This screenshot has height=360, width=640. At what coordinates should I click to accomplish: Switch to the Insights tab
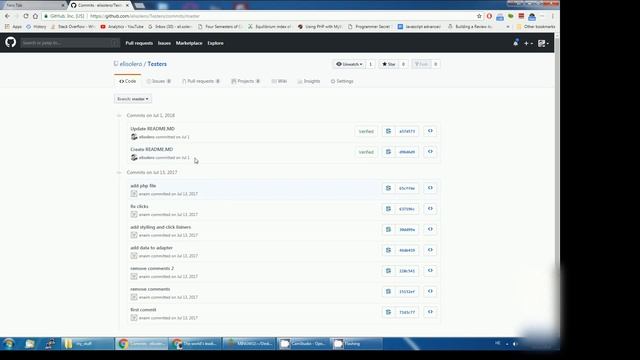coord(309,81)
